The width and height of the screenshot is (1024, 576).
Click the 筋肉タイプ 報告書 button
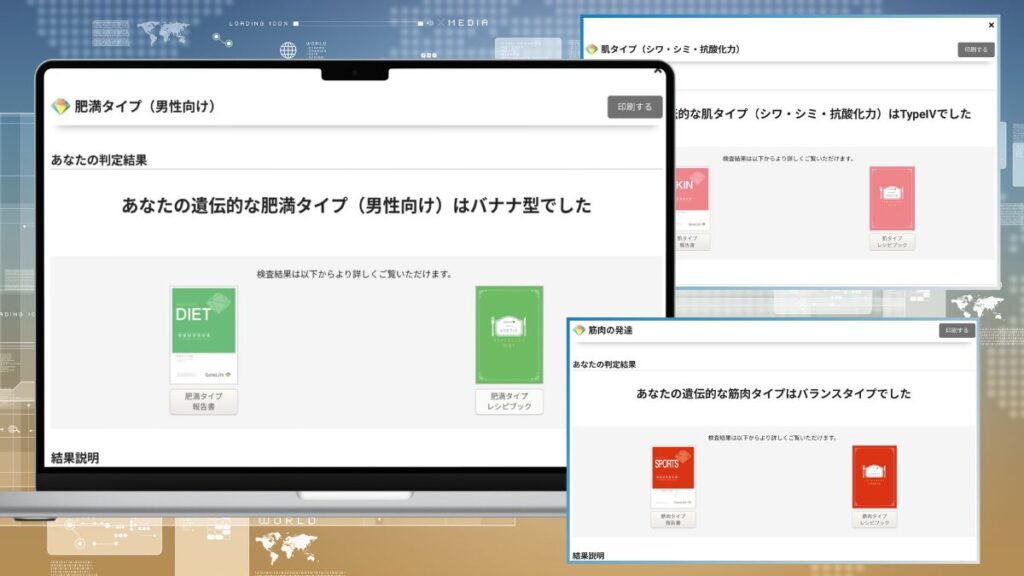673,520
